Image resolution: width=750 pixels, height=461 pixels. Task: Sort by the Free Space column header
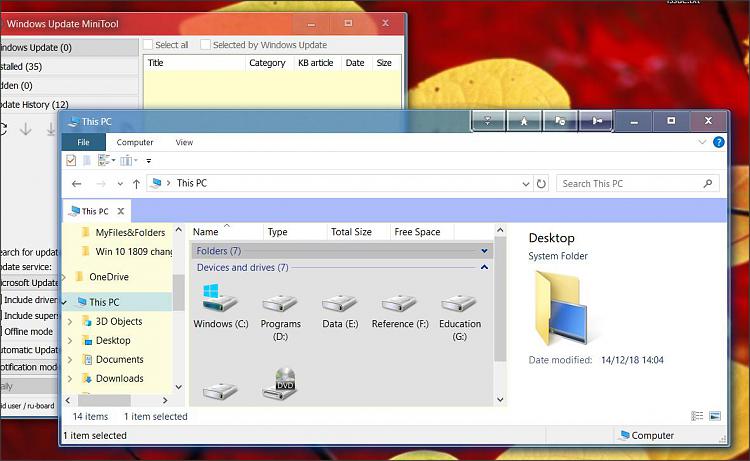coord(422,231)
